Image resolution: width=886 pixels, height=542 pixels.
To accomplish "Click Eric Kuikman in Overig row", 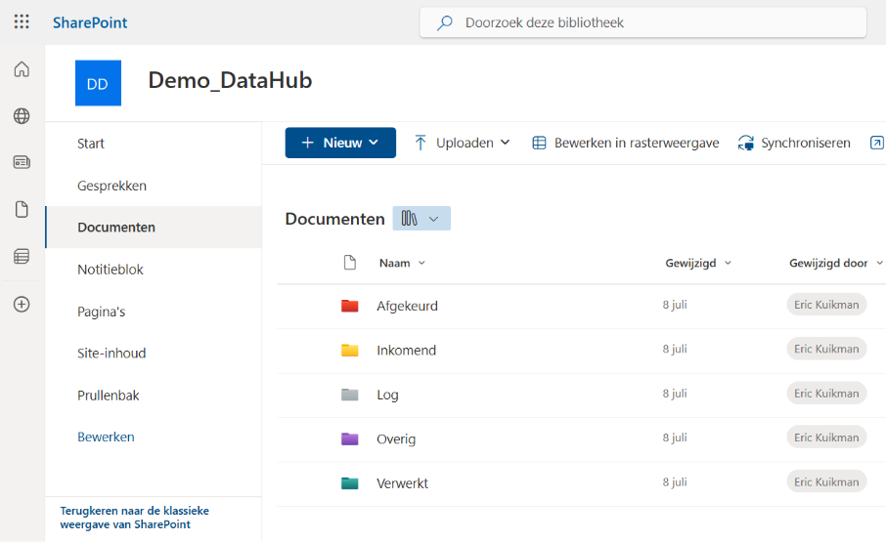I will [827, 437].
